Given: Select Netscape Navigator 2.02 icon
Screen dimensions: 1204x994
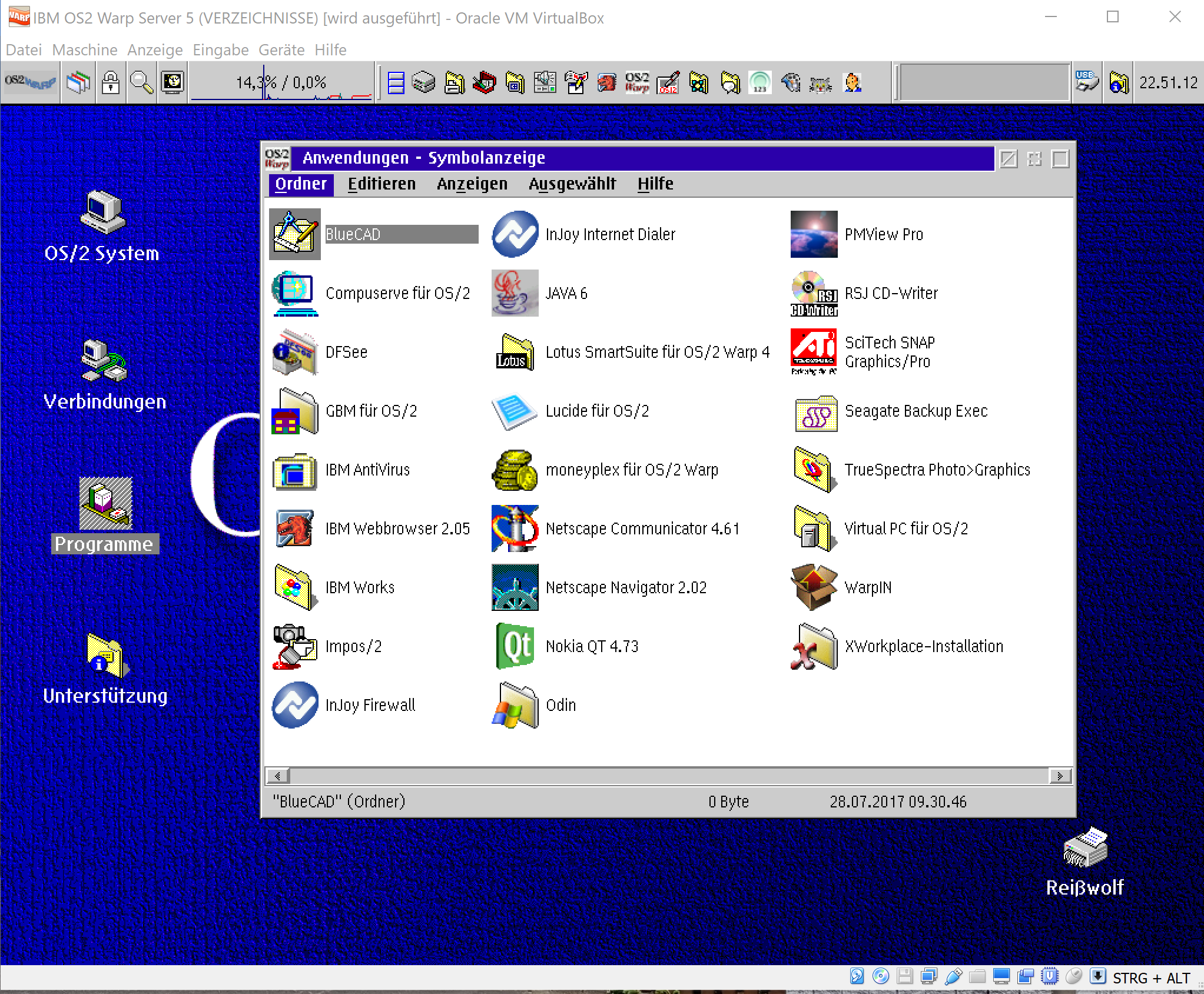Looking at the screenshot, I should (515, 587).
